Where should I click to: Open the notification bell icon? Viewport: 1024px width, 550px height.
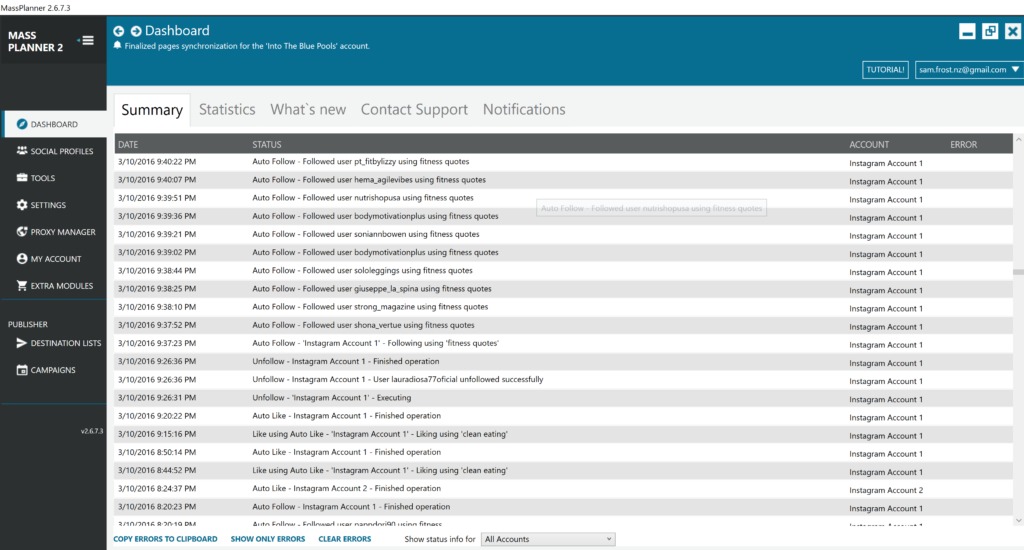pyautogui.click(x=118, y=45)
